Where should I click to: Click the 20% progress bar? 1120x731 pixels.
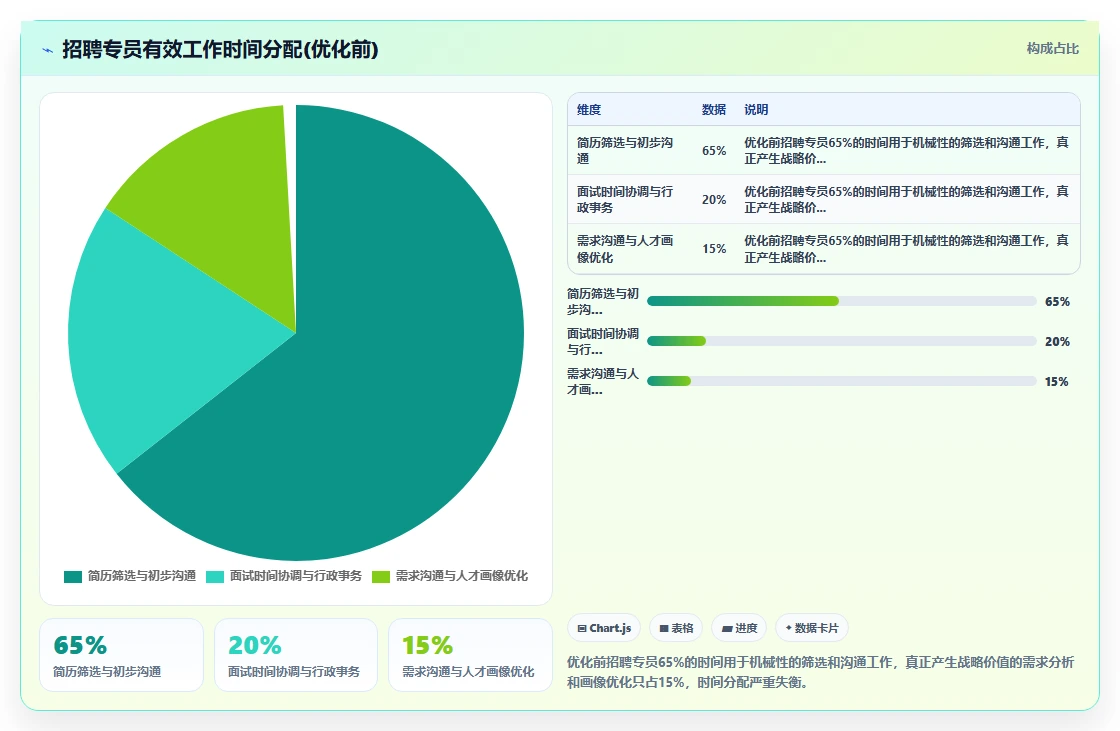[x=841, y=342]
